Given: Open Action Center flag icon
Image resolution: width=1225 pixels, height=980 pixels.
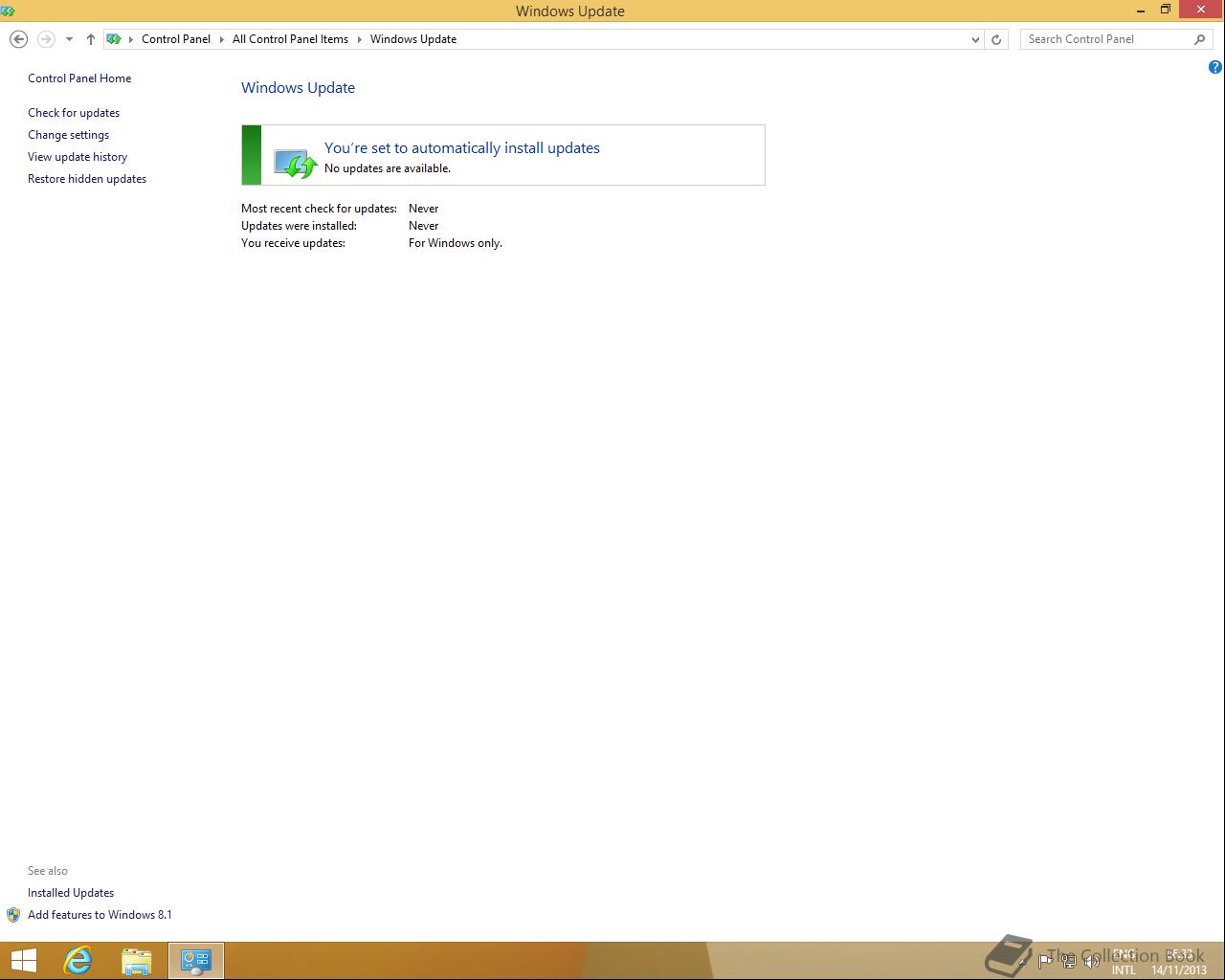Looking at the screenshot, I should (1045, 961).
